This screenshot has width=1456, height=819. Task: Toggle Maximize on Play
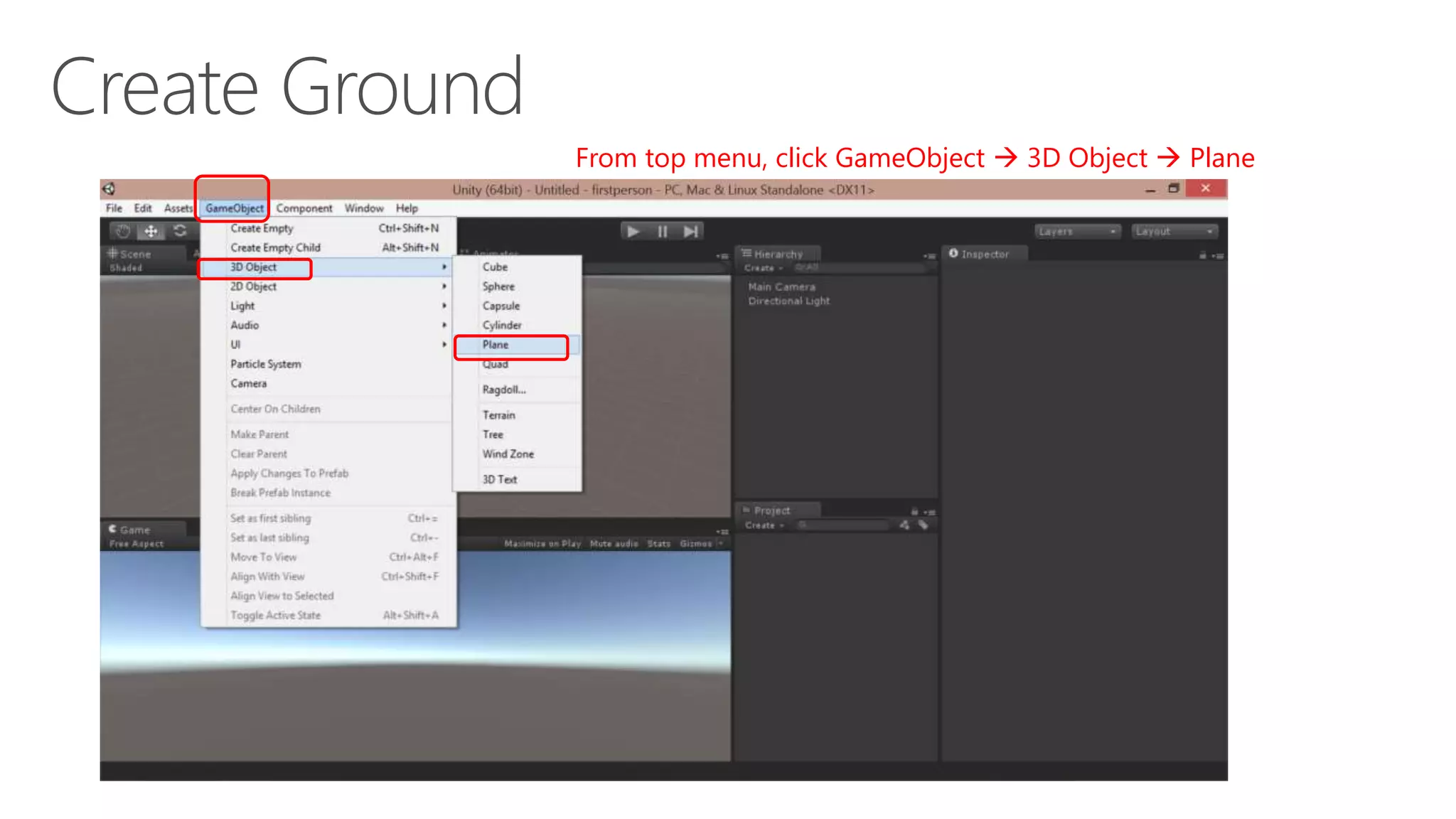[x=542, y=544]
